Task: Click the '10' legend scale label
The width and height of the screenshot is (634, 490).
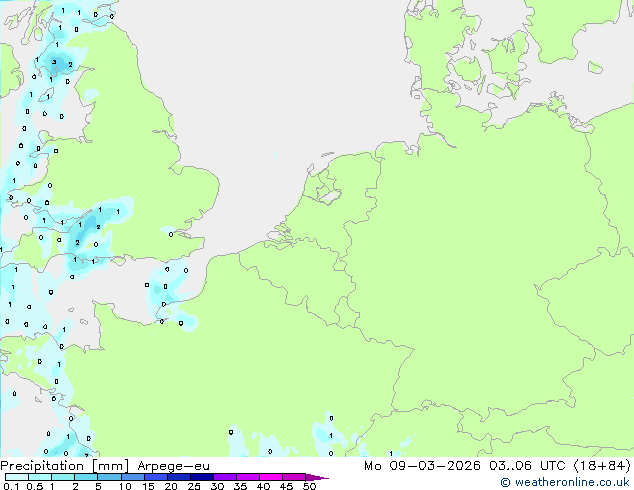Action: tap(125, 486)
